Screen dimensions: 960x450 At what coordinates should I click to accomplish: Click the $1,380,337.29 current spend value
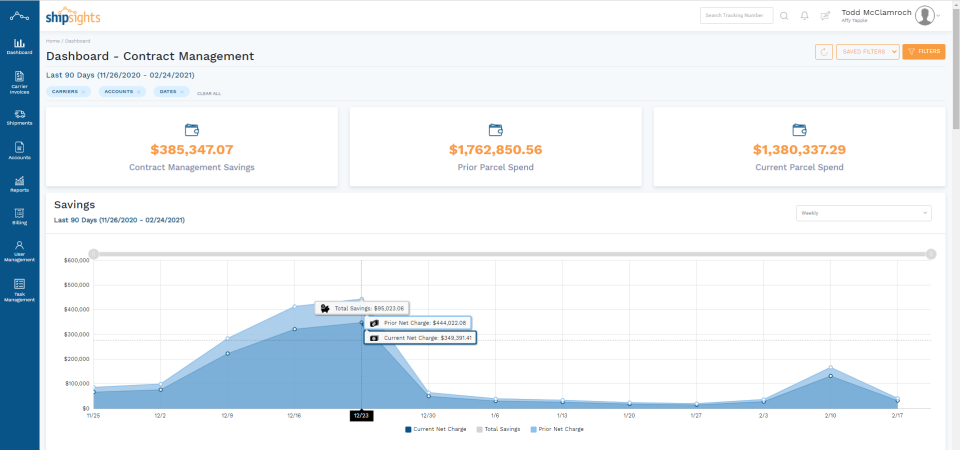(799, 150)
